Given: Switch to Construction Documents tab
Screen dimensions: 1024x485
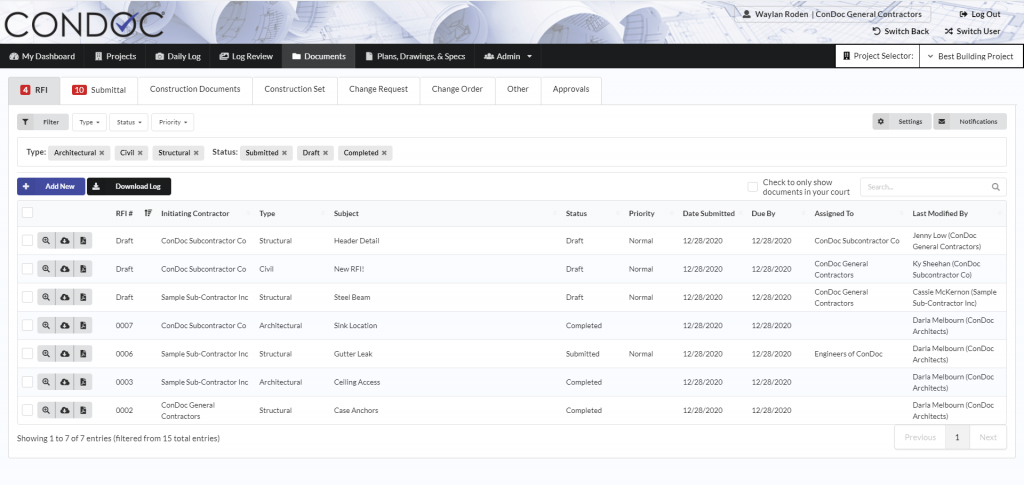Looking at the screenshot, I should tap(195, 89).
